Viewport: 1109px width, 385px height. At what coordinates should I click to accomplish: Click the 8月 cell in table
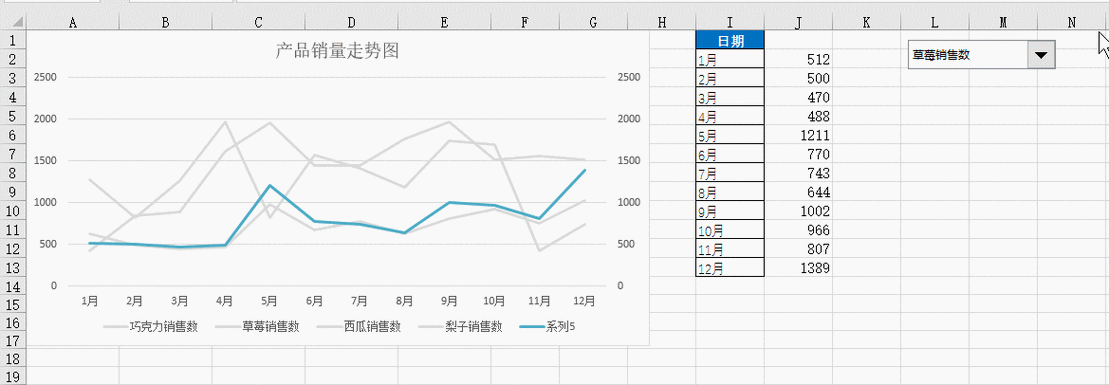[x=730, y=192]
